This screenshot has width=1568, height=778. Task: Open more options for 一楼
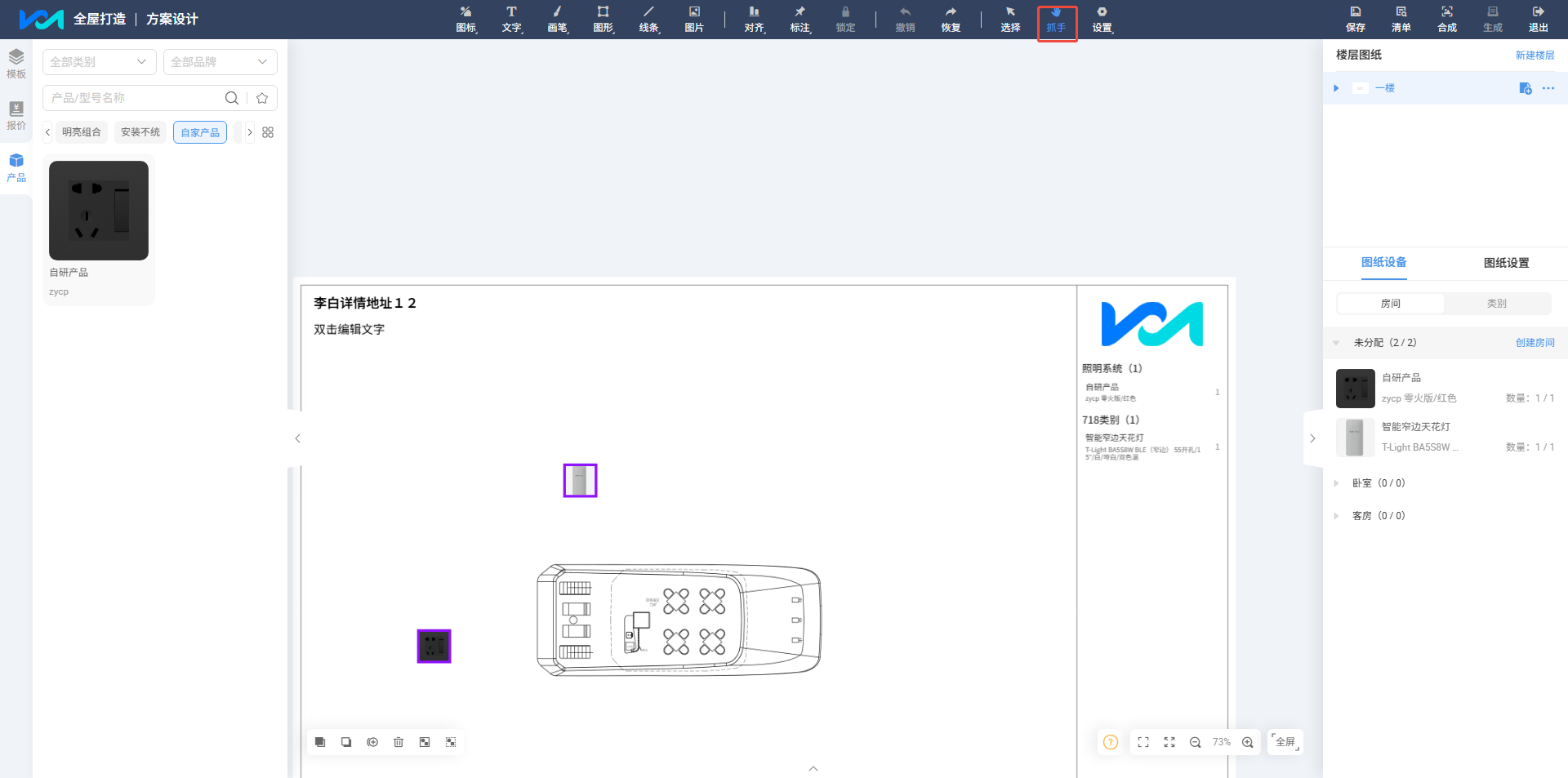coord(1548,88)
